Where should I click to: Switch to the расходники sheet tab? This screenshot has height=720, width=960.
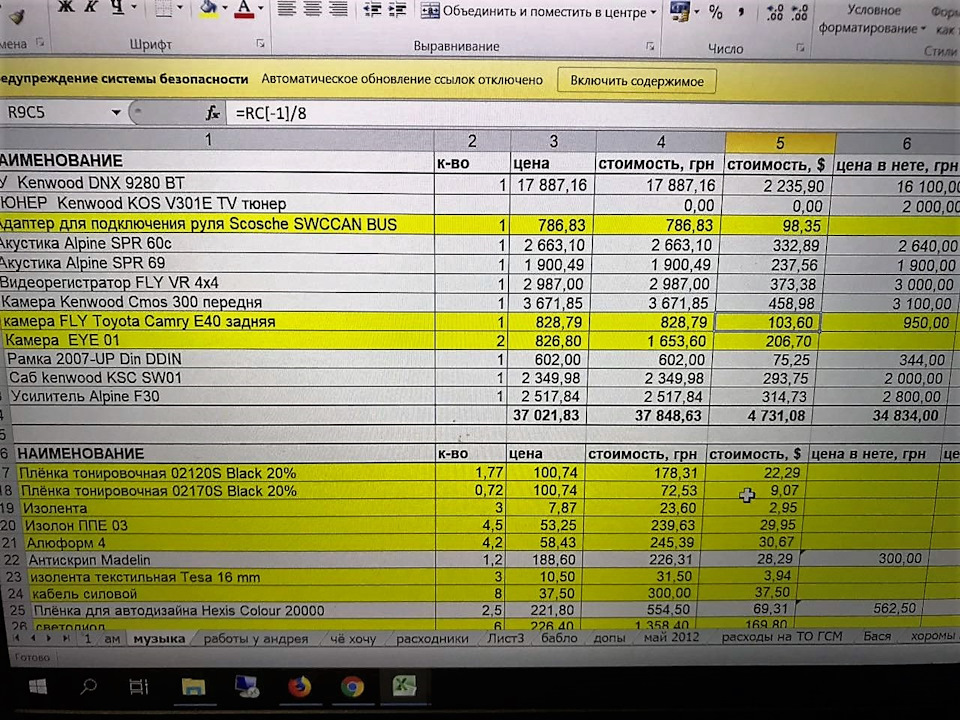point(432,639)
